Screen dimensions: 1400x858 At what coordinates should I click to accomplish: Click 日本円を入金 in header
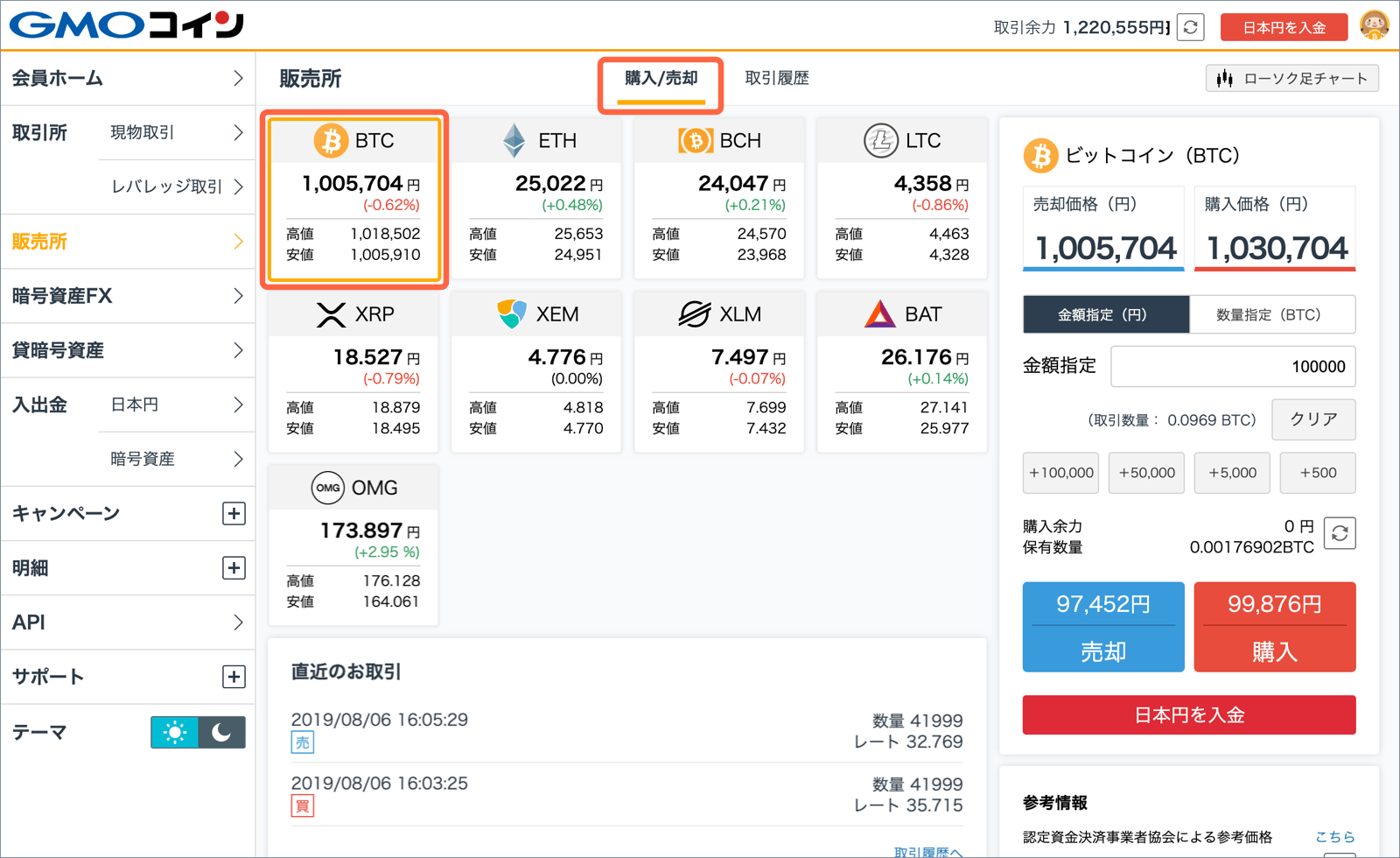point(1284,27)
